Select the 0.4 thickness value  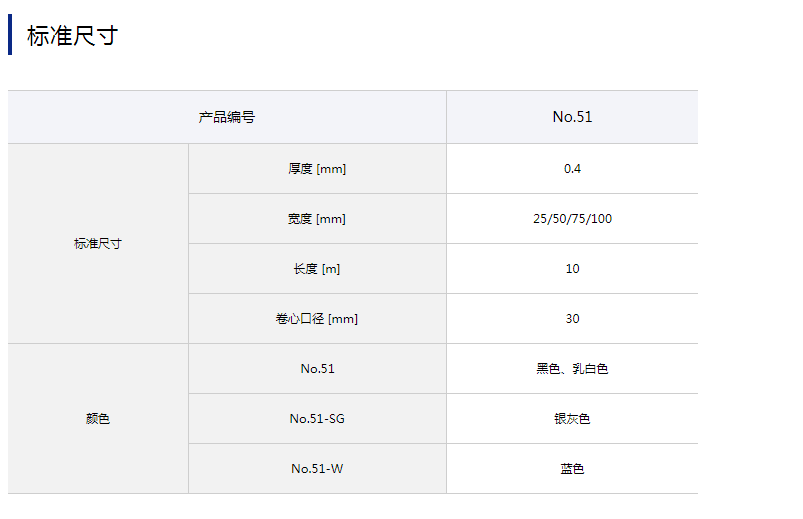pyautogui.click(x=572, y=169)
